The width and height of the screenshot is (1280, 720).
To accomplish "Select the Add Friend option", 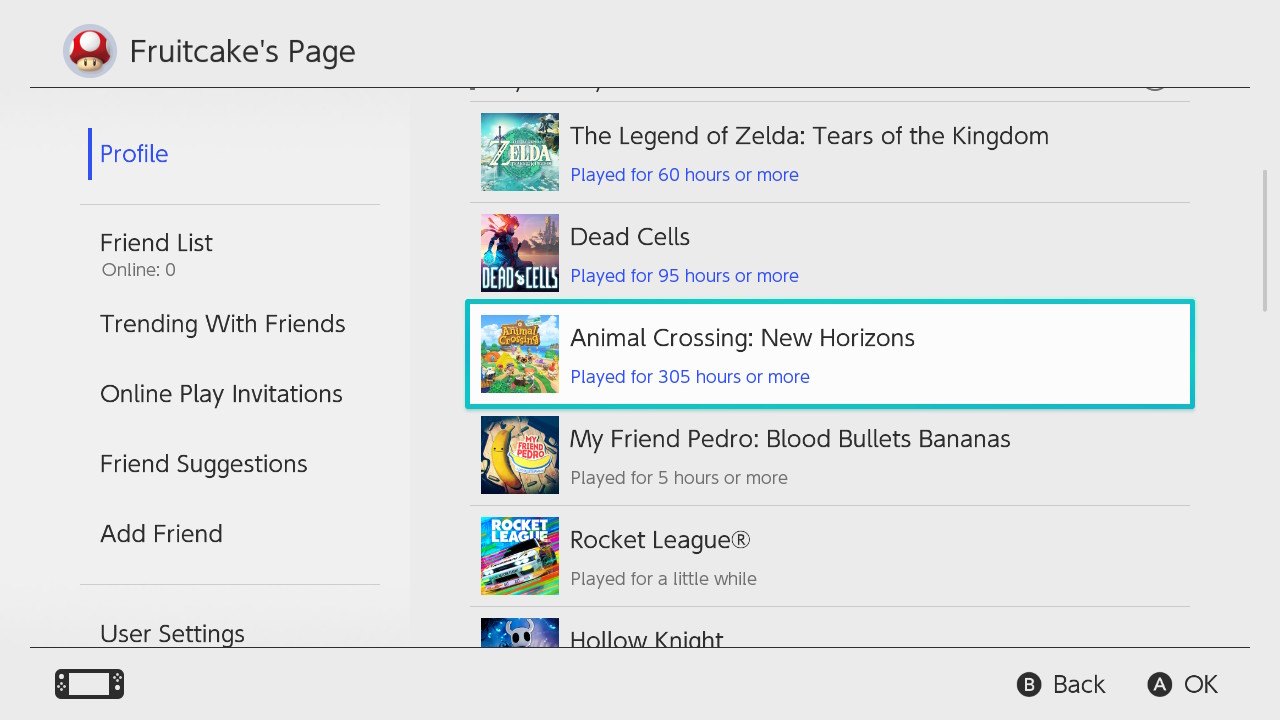I will 161,534.
